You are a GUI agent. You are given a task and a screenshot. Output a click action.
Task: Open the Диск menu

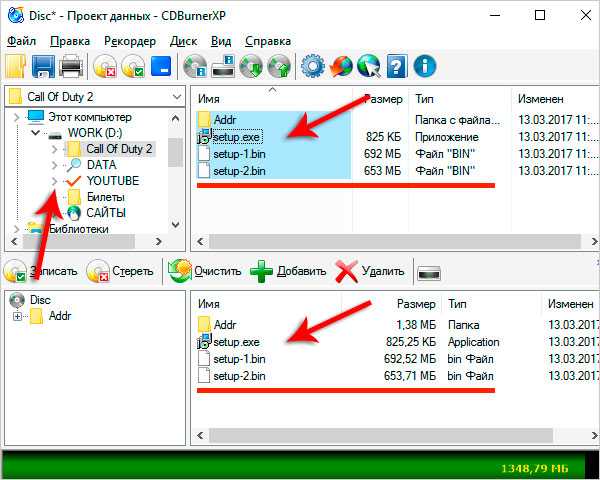184,41
